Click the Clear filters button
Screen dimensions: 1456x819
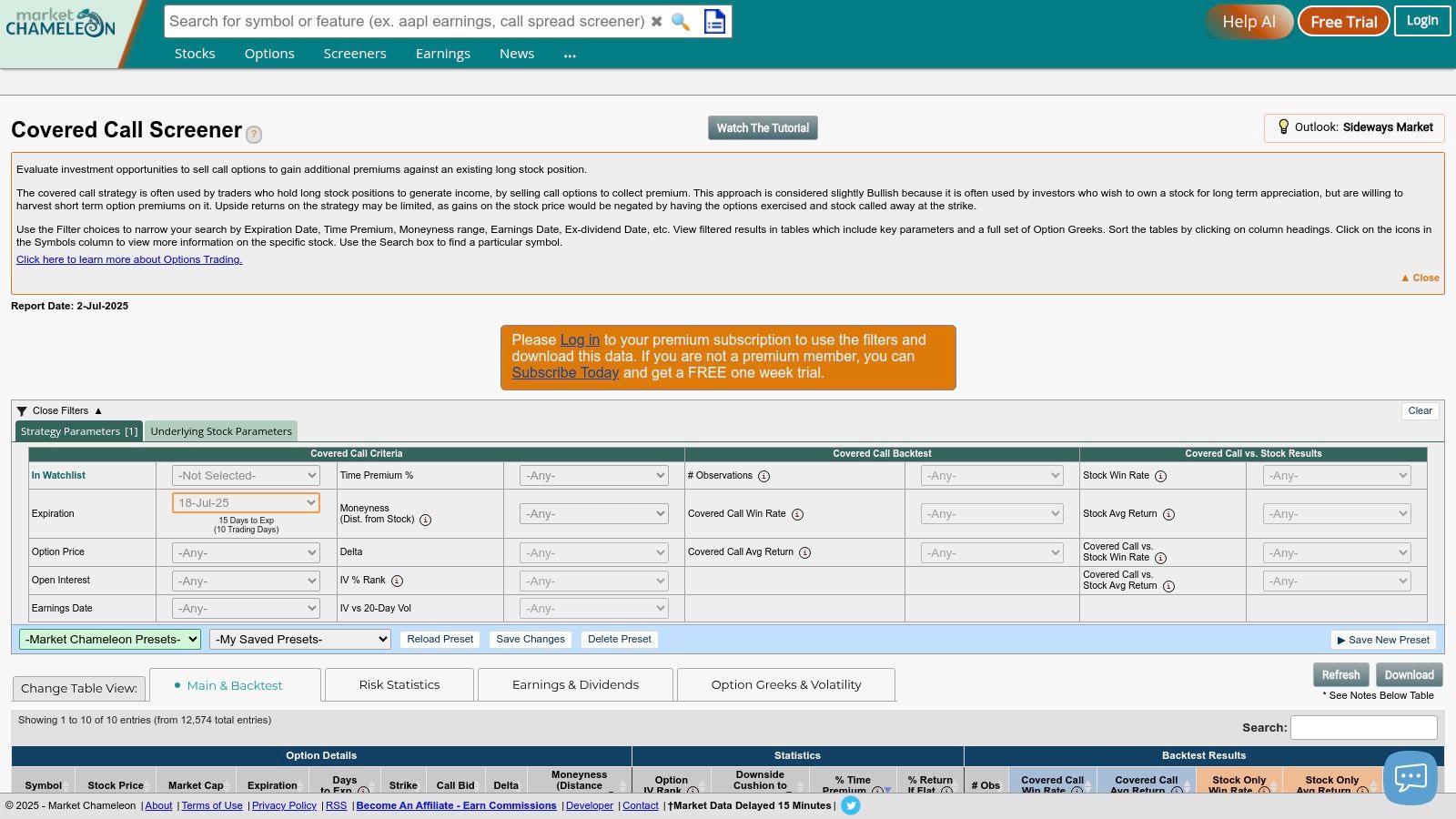pyautogui.click(x=1420, y=411)
